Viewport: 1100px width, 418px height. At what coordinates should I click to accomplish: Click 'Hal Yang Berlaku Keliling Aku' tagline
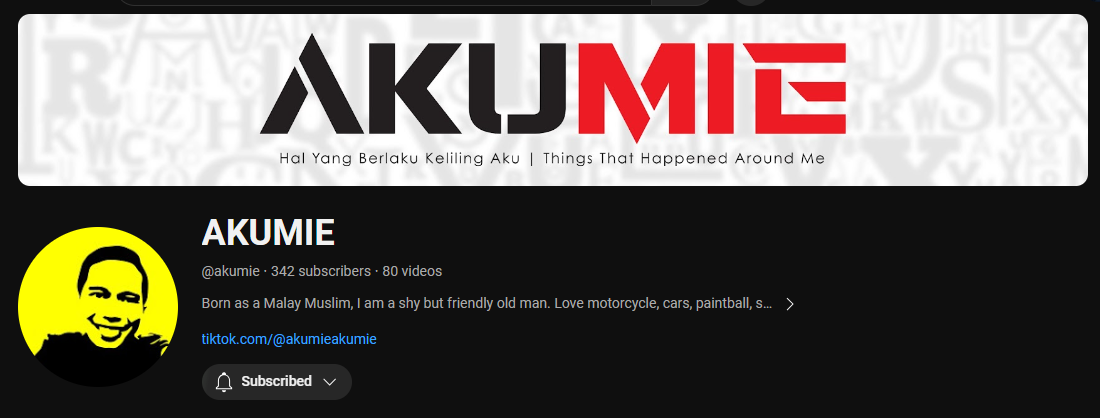[x=399, y=159]
